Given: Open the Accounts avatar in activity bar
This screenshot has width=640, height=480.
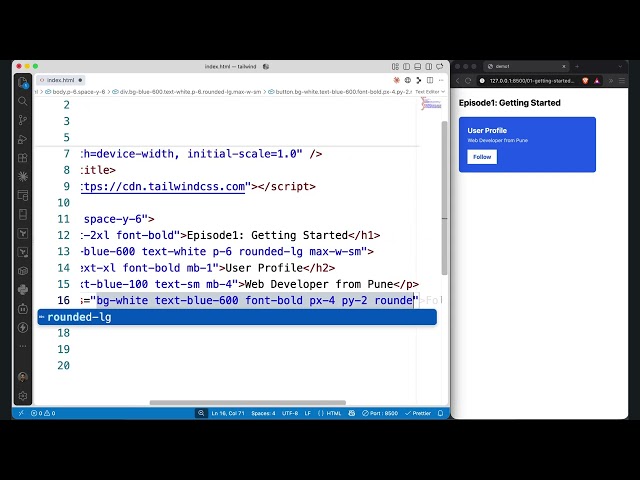Looking at the screenshot, I should (23, 377).
